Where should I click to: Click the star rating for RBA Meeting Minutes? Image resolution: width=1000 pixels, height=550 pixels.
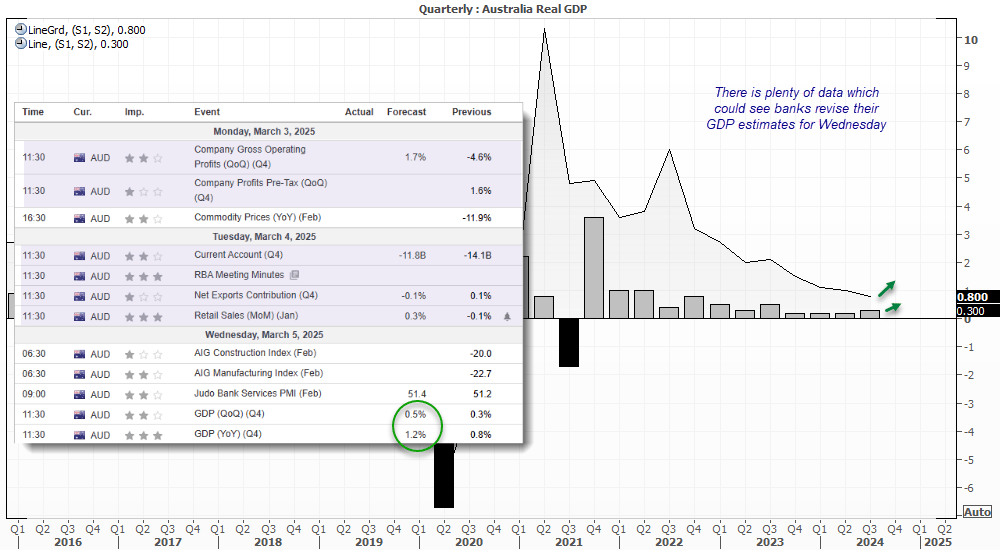point(142,276)
